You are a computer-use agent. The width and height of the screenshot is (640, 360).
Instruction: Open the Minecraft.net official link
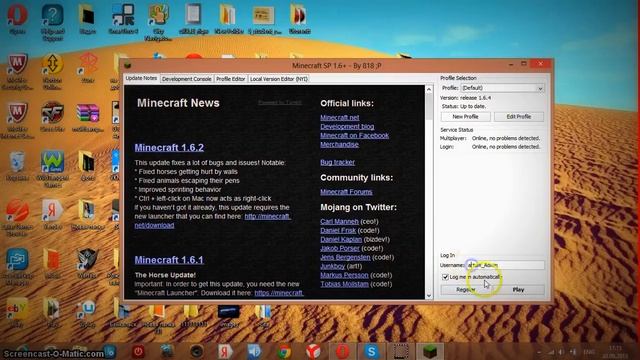point(340,118)
